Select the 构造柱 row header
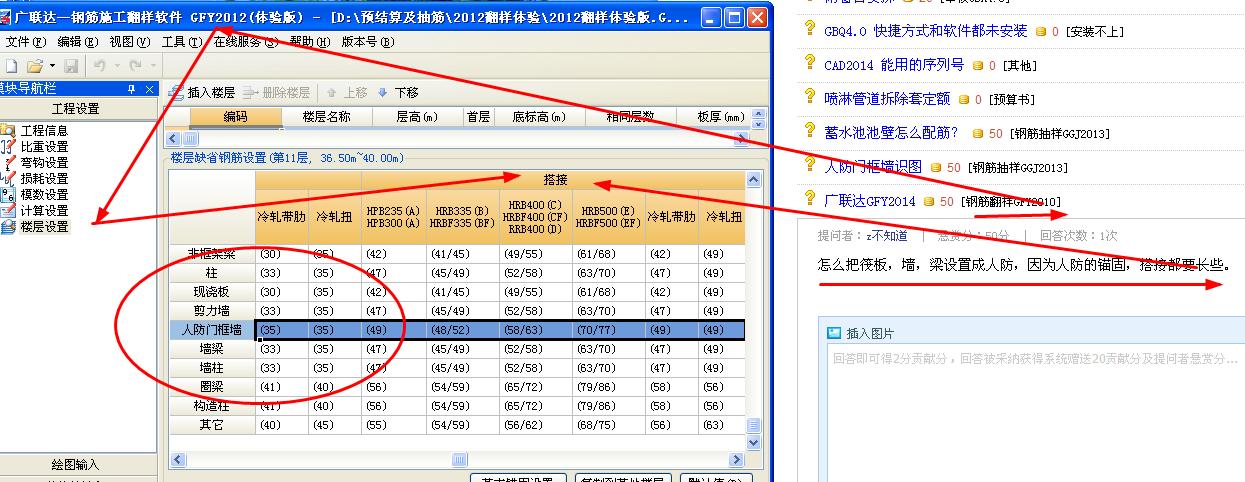Viewport: 1245px width, 482px height. click(212, 406)
